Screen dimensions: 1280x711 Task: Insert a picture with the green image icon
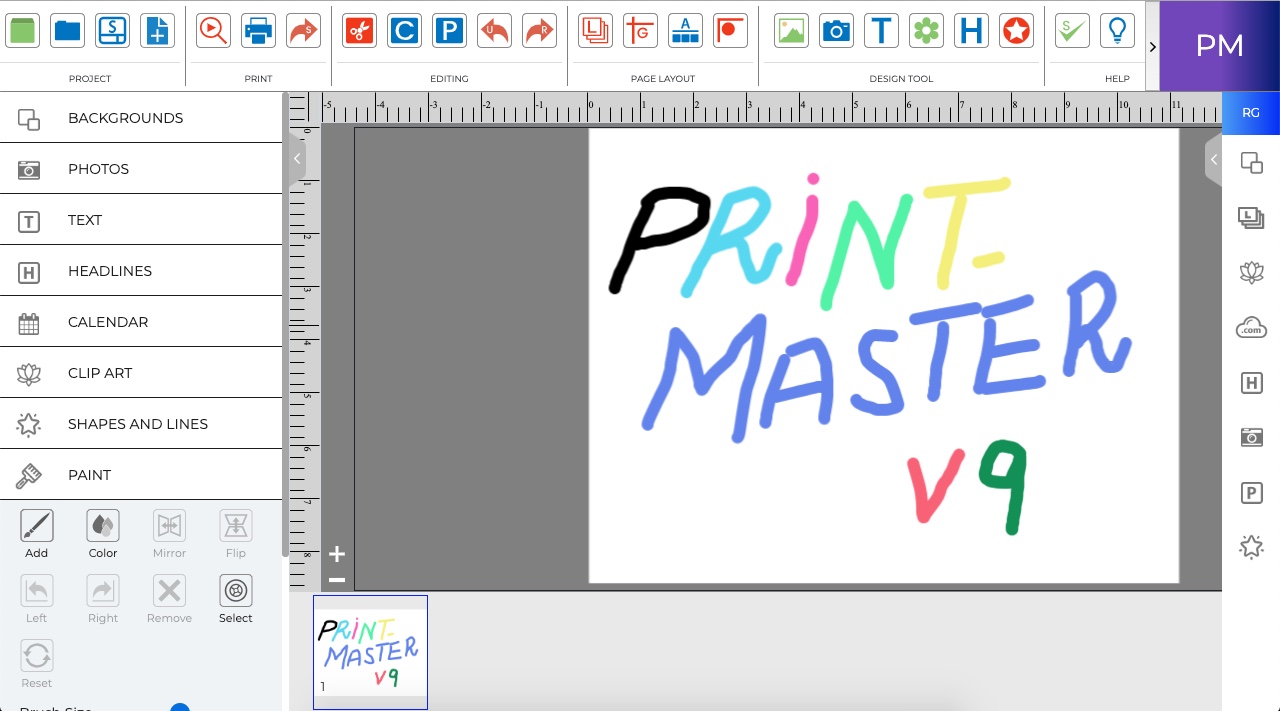pyautogui.click(x=791, y=30)
